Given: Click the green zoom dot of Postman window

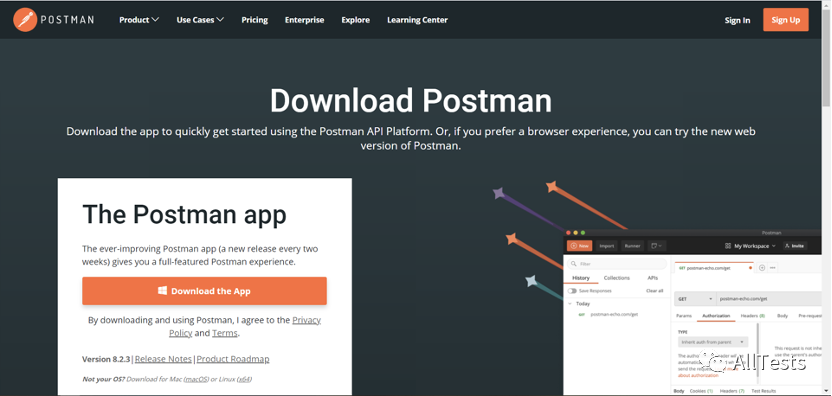Looking at the screenshot, I should click(x=583, y=233).
